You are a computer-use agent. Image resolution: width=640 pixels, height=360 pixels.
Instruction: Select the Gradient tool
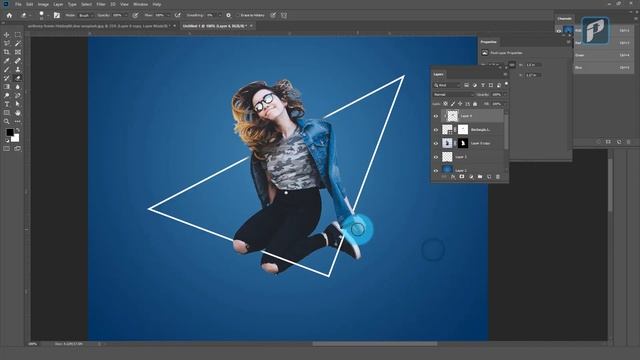pos(7,87)
